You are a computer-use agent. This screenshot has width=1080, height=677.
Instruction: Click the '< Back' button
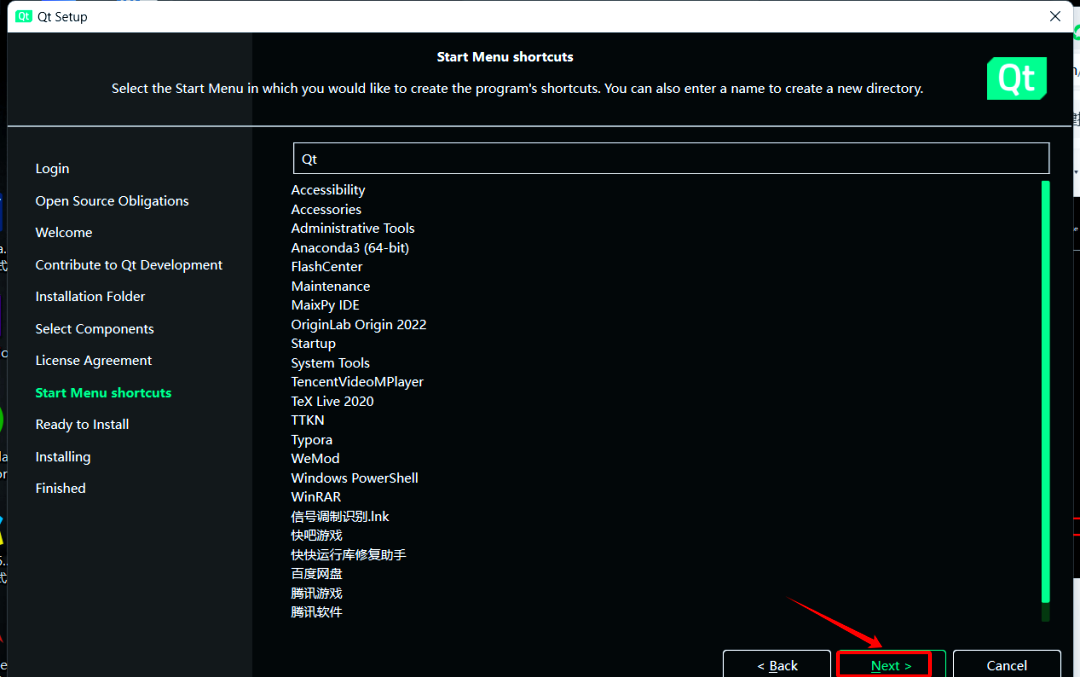click(x=777, y=665)
